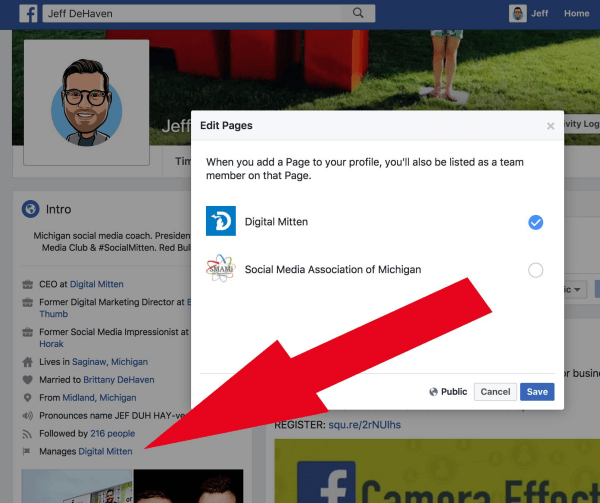Open the Public audience selector

click(x=448, y=392)
